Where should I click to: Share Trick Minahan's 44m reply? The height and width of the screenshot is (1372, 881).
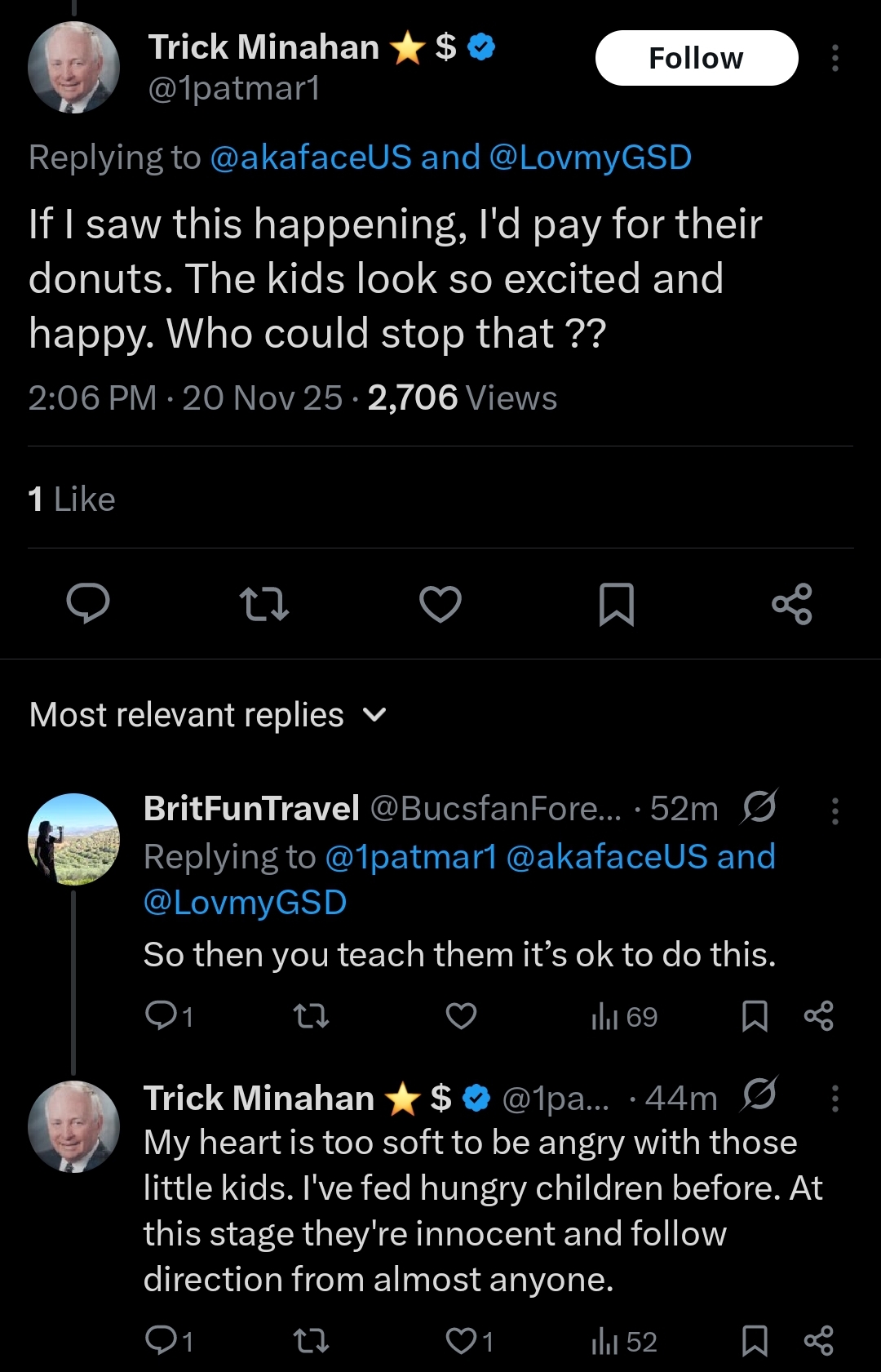point(818,1341)
